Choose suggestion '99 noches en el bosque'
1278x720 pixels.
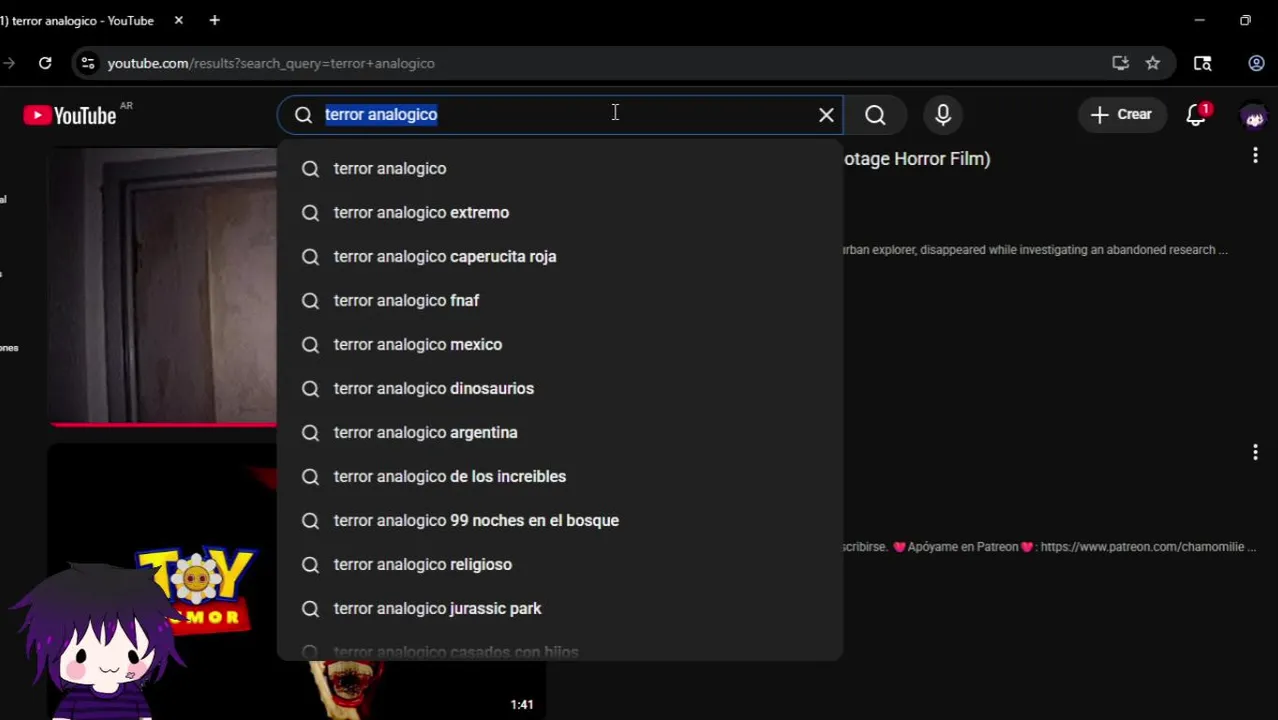[x=560, y=520]
